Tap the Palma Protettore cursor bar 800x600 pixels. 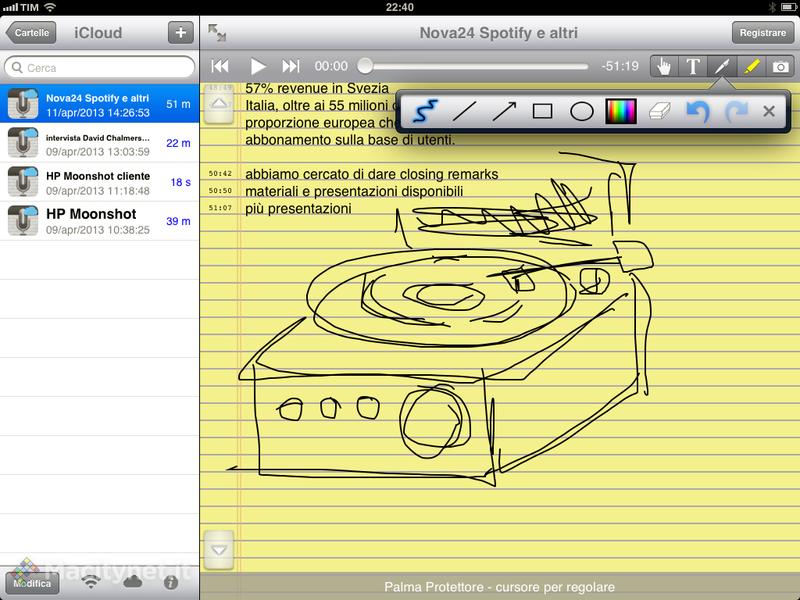499,587
